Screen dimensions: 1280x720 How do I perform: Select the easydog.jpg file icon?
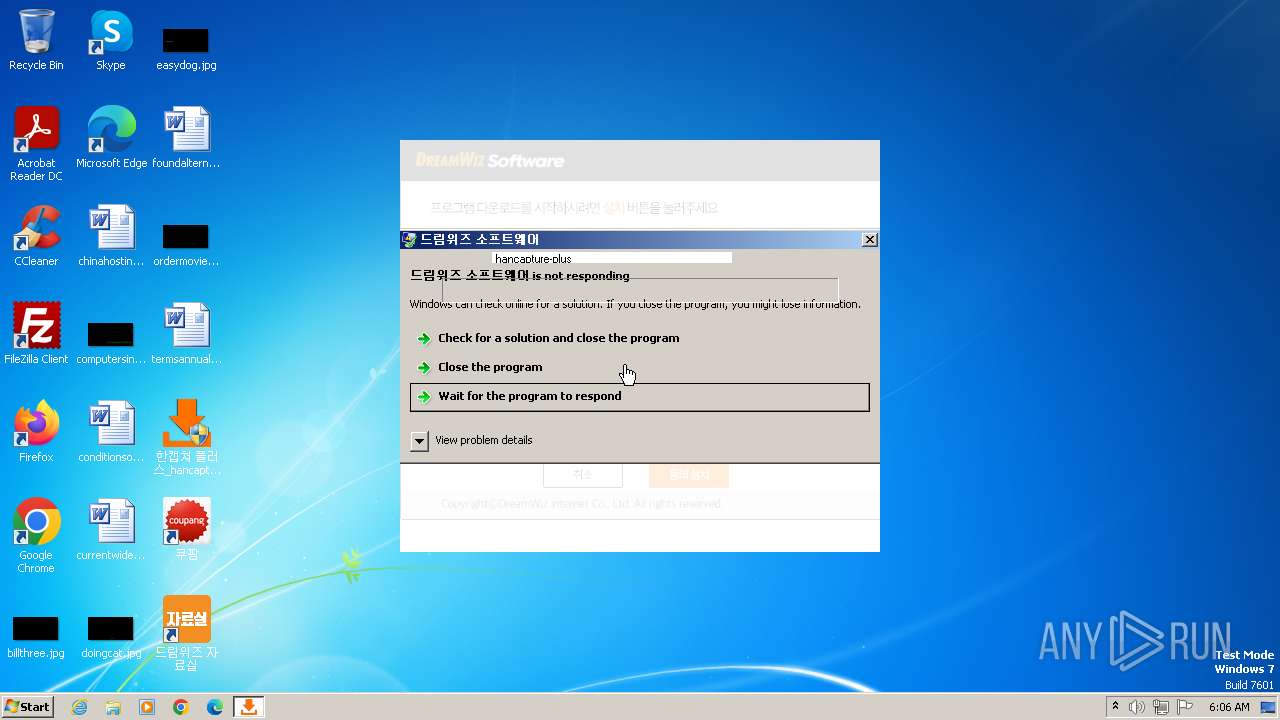pos(186,48)
